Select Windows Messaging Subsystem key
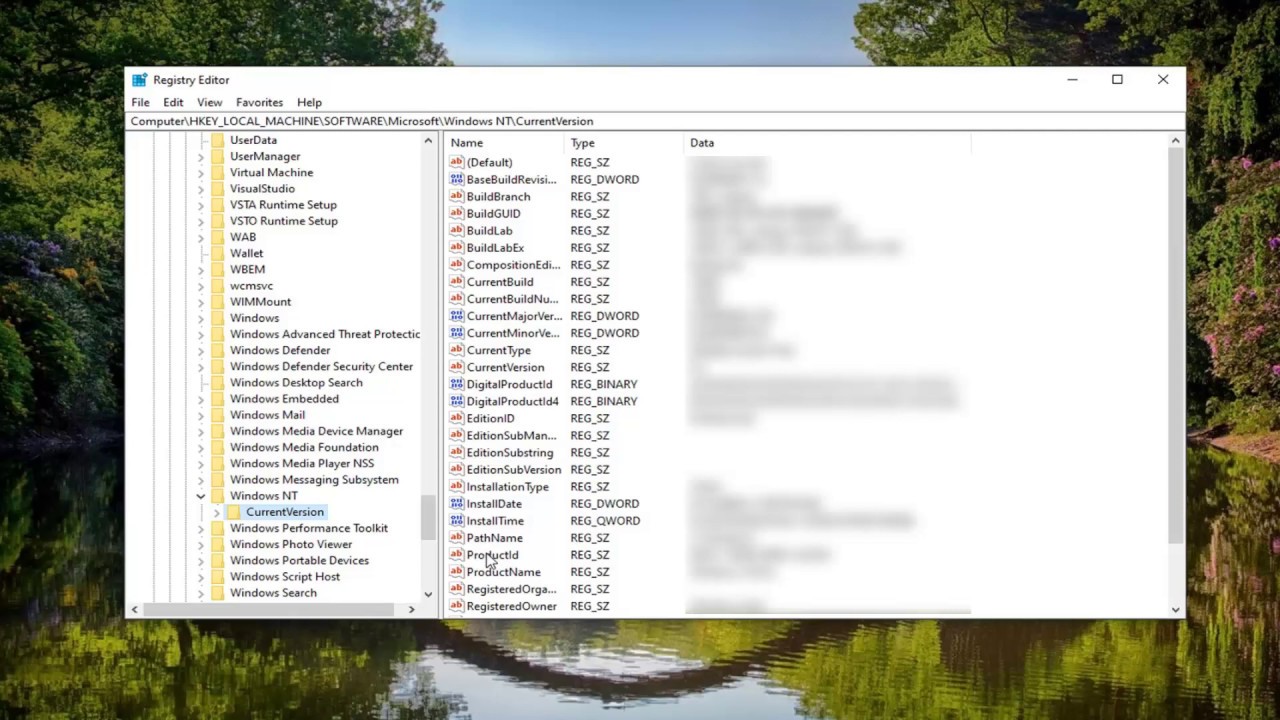The width and height of the screenshot is (1280, 720). coord(314,479)
